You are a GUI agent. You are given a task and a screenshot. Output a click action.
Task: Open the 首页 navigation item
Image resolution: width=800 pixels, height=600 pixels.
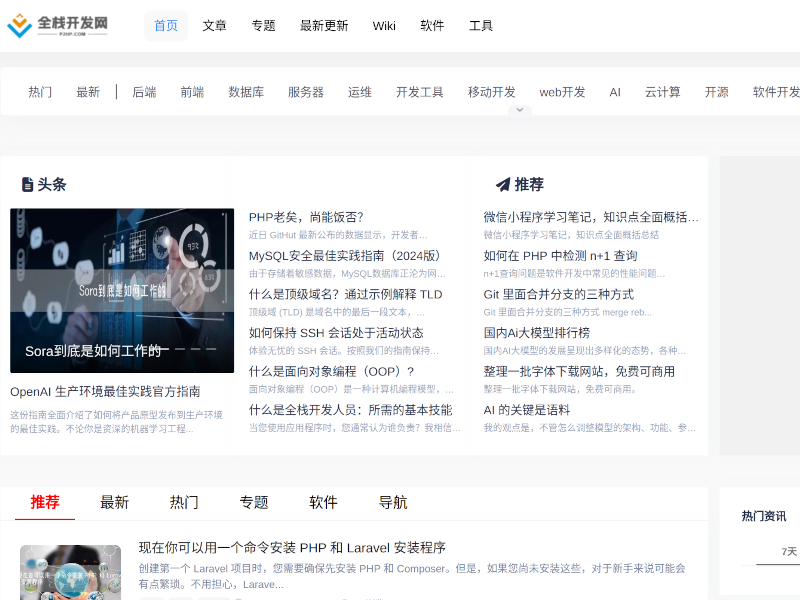click(x=166, y=26)
